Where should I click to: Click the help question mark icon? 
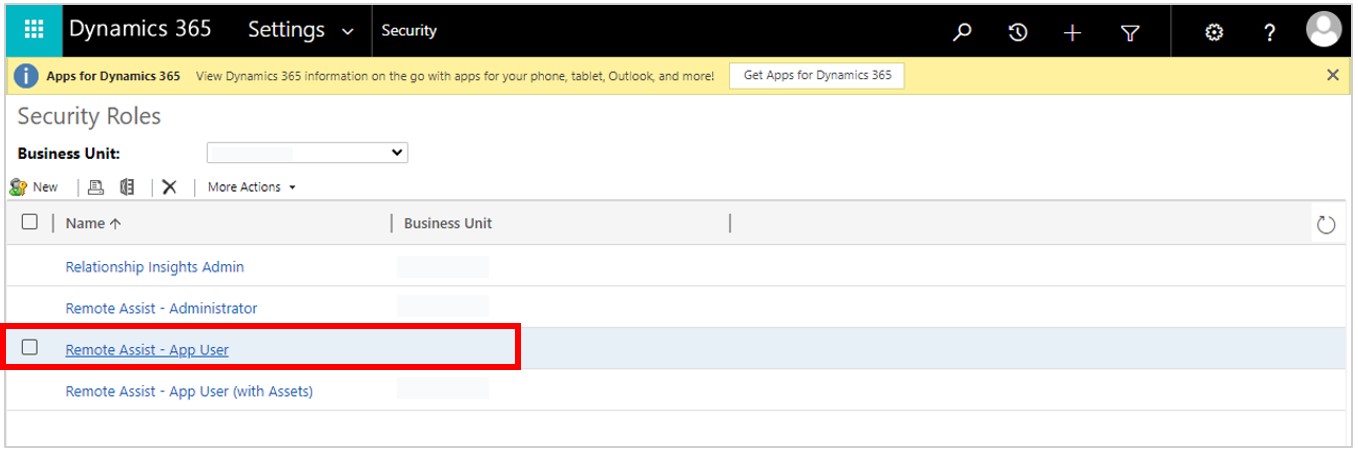pyautogui.click(x=1269, y=33)
